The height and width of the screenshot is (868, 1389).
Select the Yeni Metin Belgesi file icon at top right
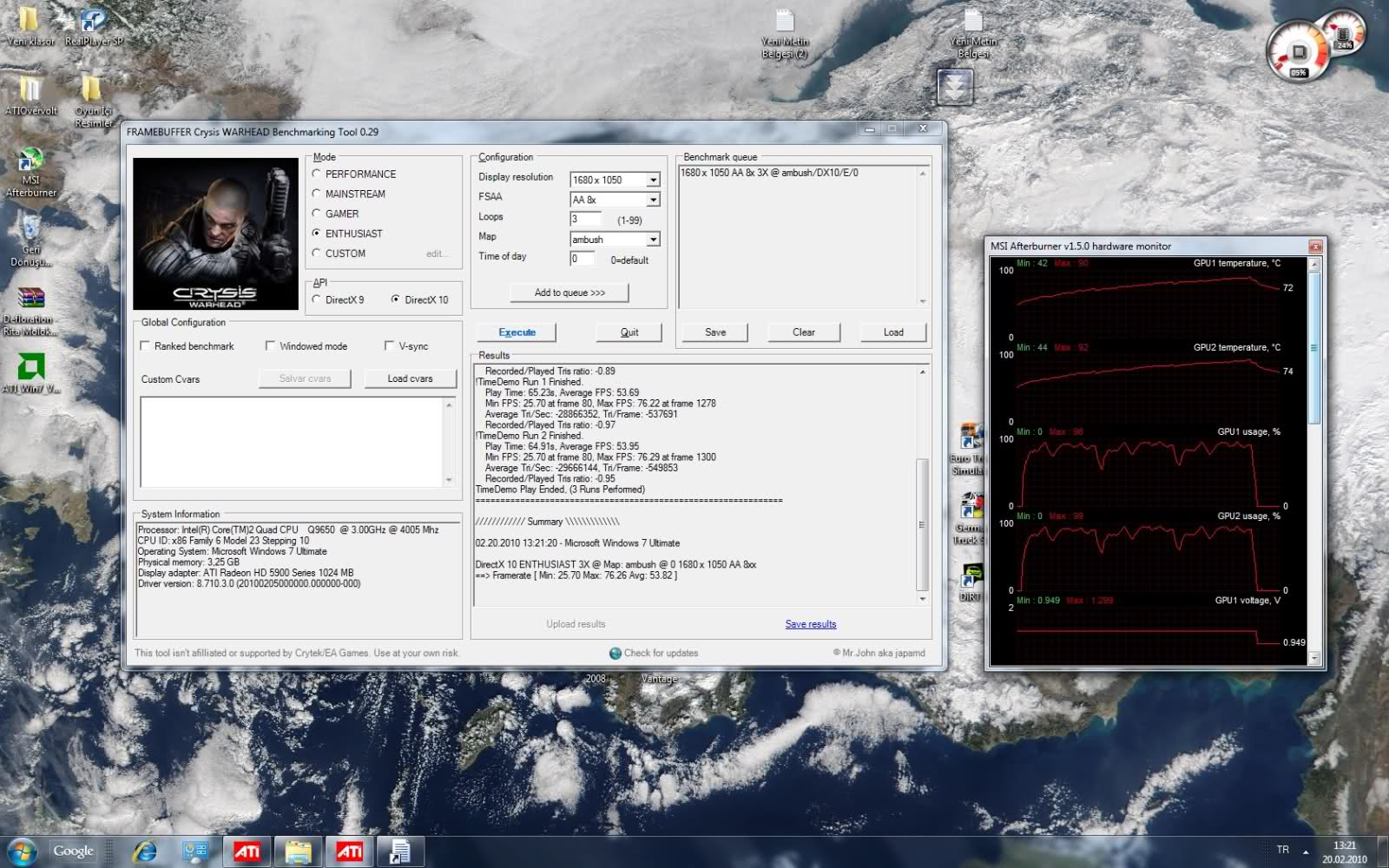tap(973, 33)
